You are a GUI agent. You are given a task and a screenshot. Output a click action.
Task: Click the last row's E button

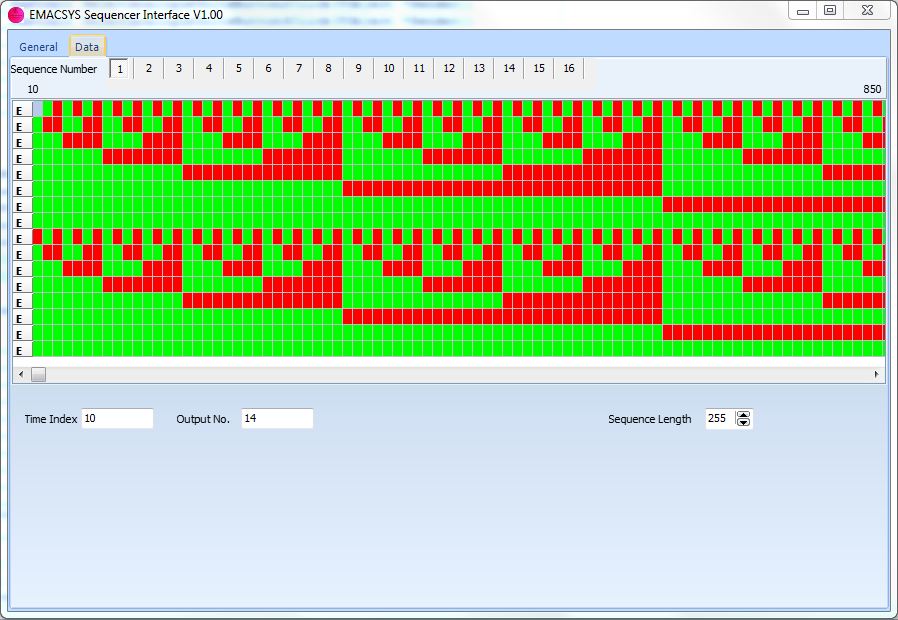tap(21, 349)
